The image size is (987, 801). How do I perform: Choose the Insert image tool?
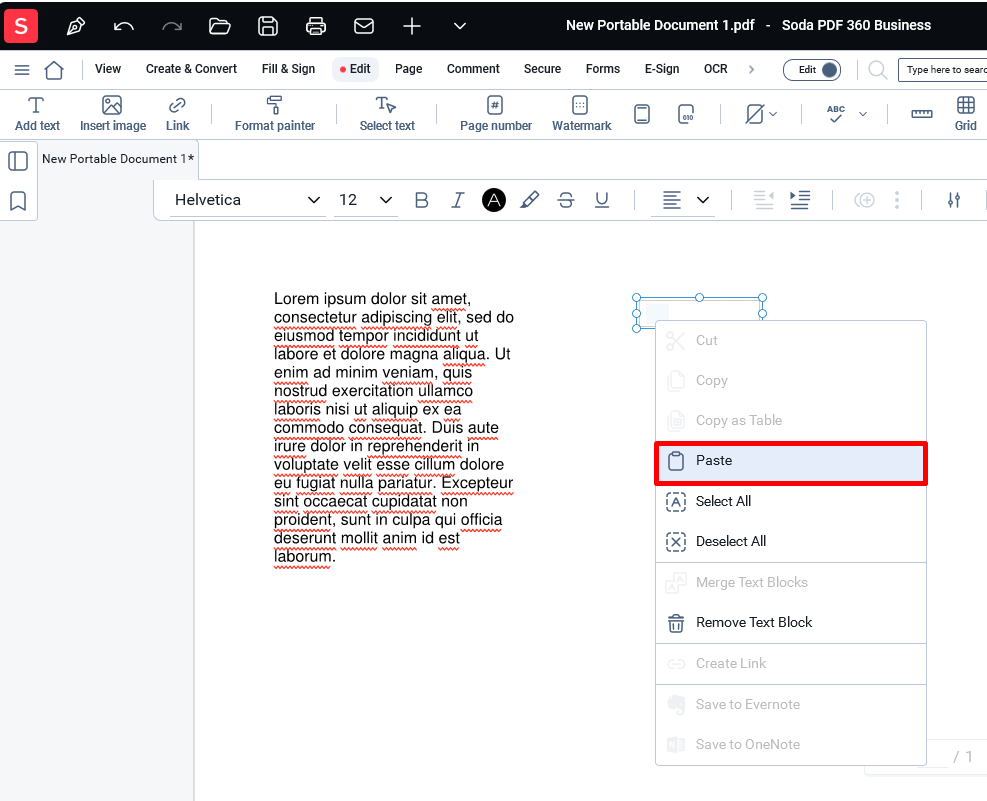tap(113, 115)
